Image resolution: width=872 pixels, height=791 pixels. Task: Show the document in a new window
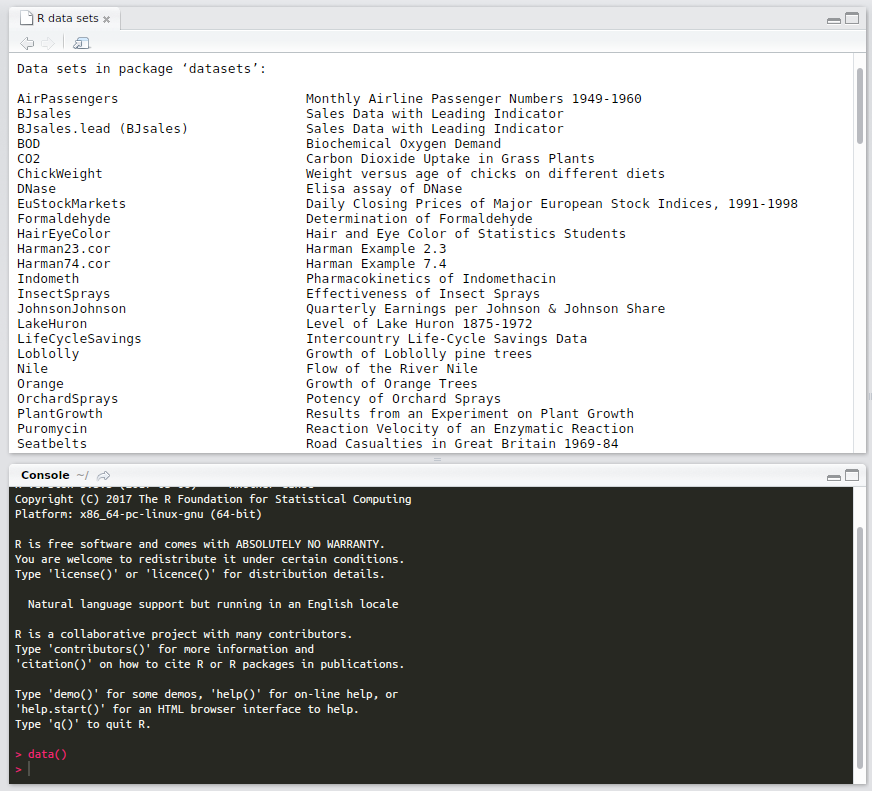point(81,43)
